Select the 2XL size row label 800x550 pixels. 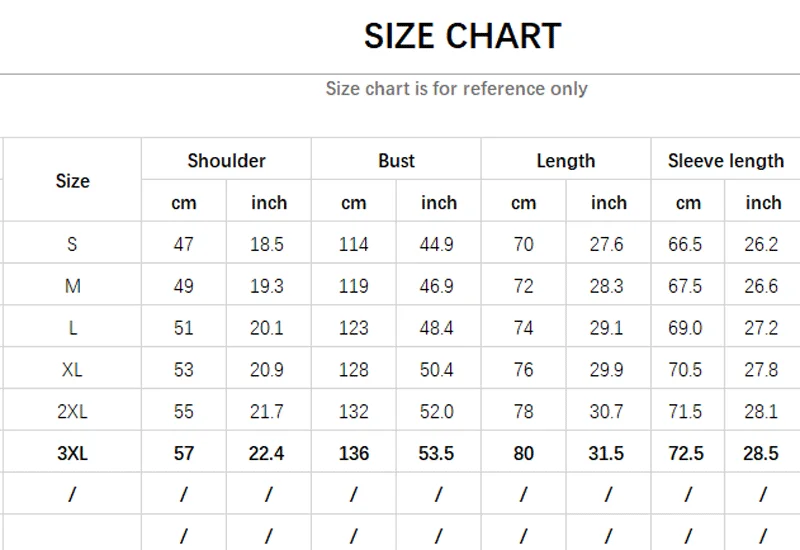tap(72, 412)
